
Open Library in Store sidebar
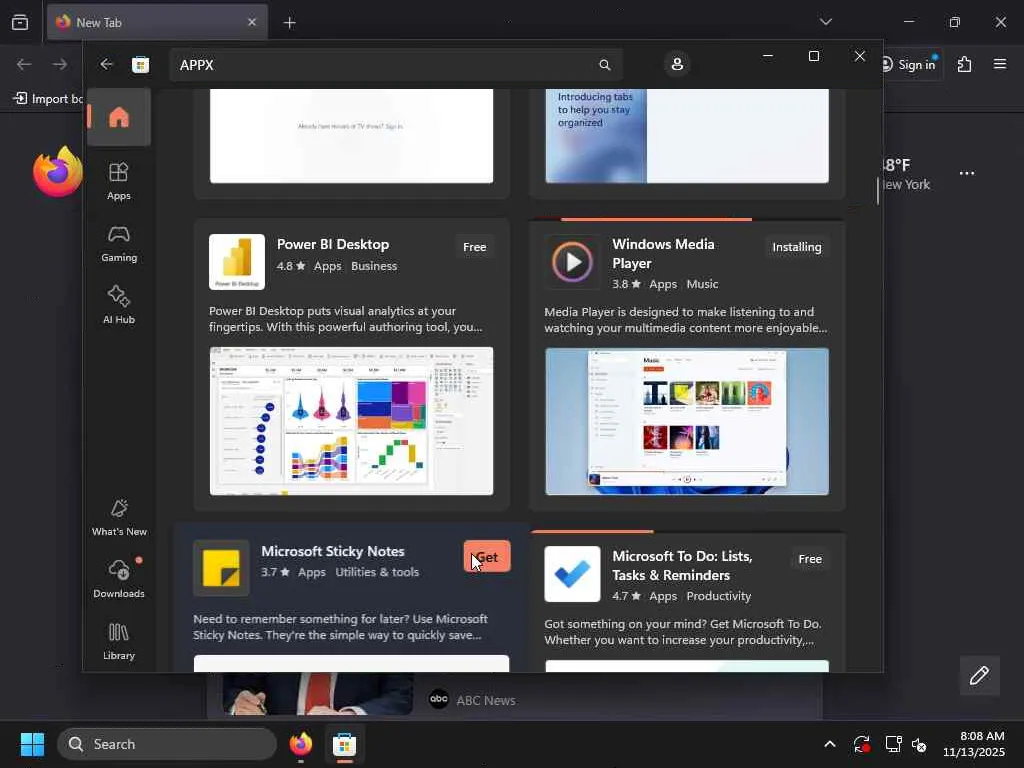click(119, 641)
